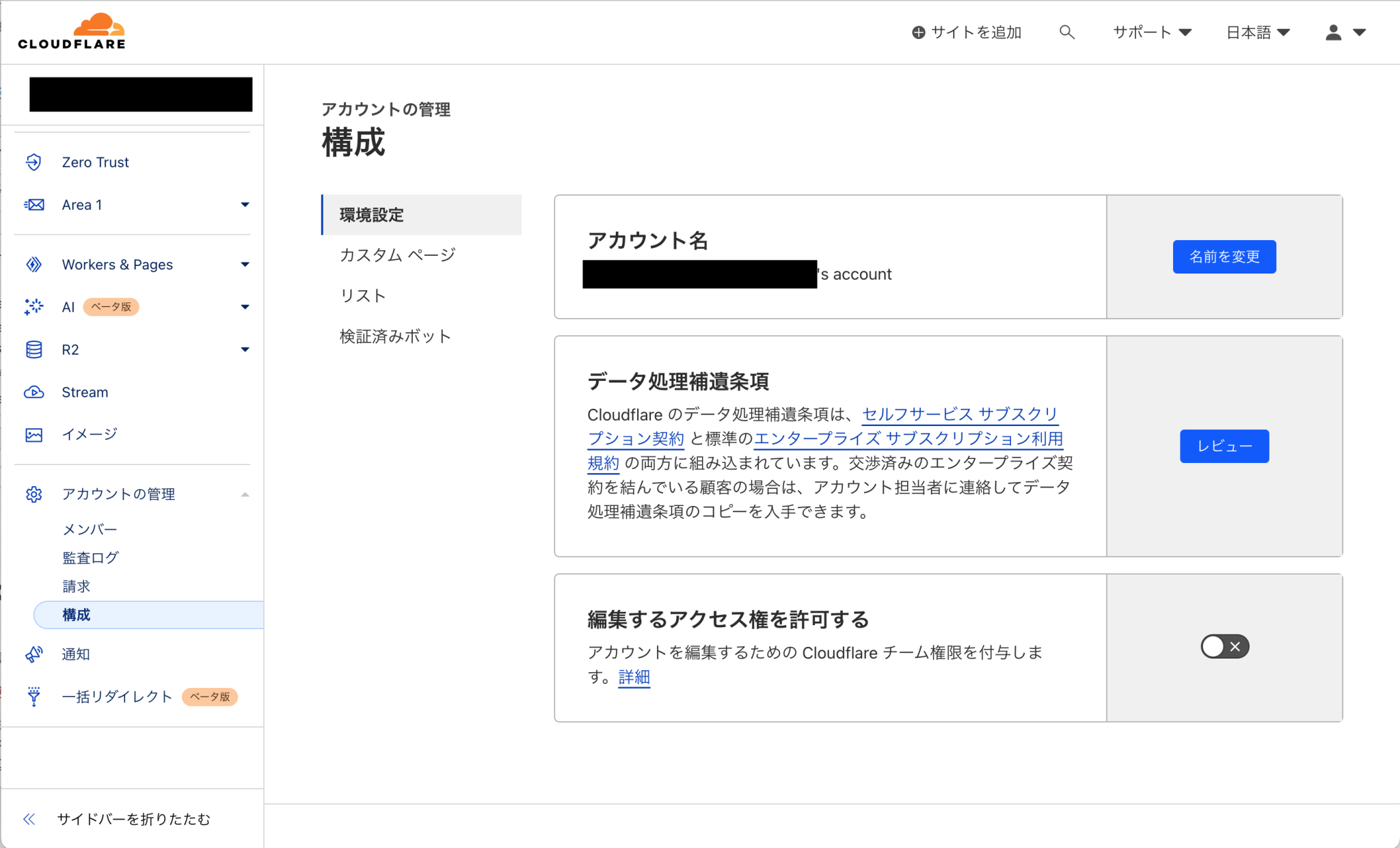Open the 詳細 link
Screen dimensions: 1400x848
634,677
